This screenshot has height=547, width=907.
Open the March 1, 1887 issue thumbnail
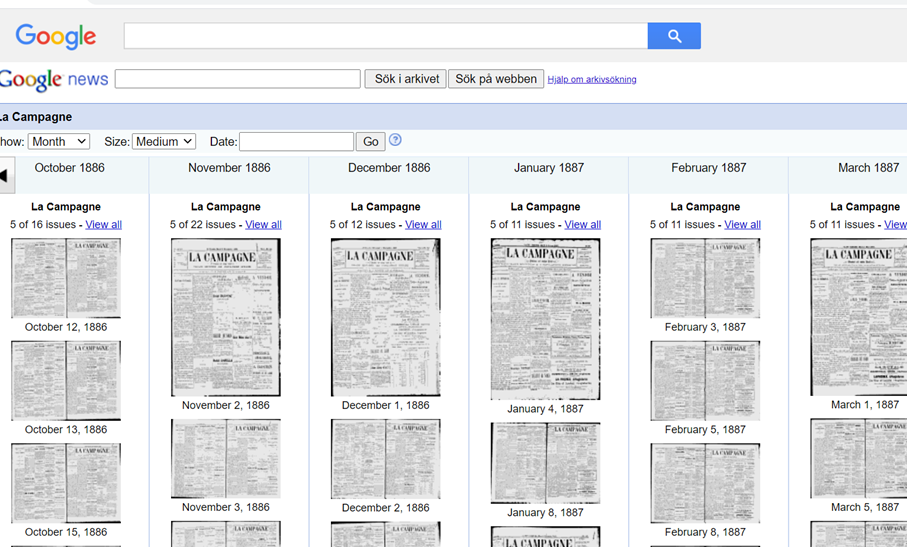point(858,317)
